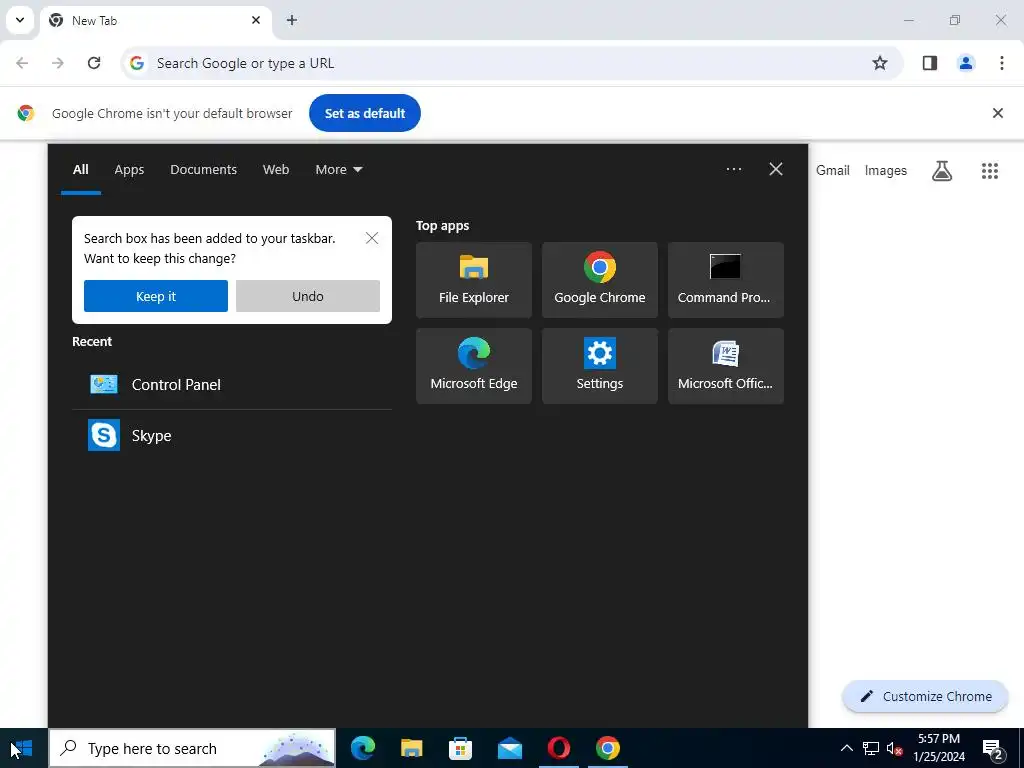
Task: Expand the More dropdown in search panel
Action: (x=338, y=170)
